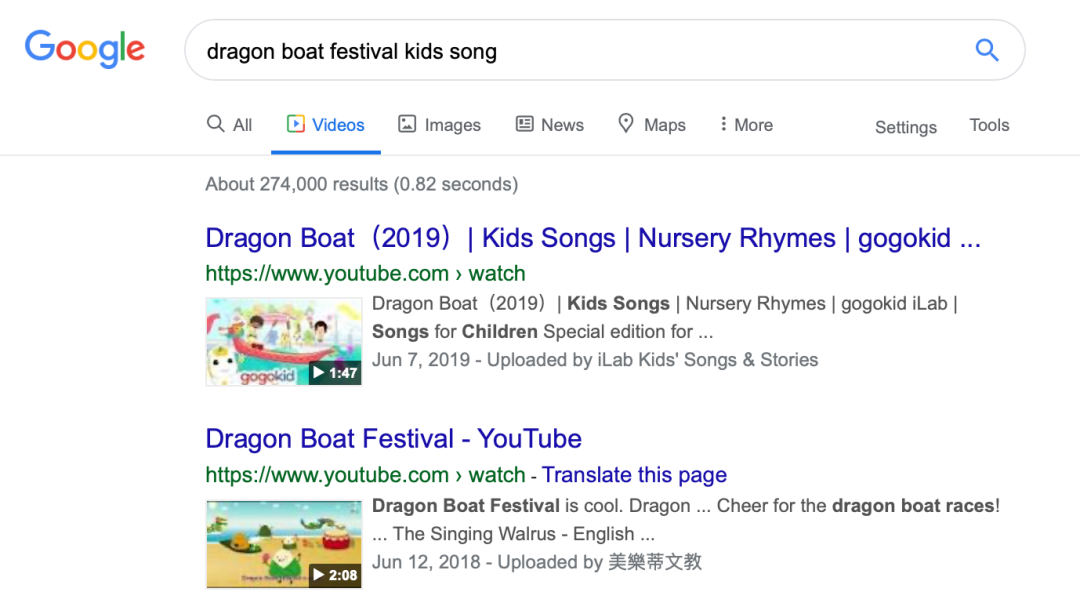Click 'Jun 7, 2019 - Uploaded by iLab' text
The height and width of the screenshot is (610, 1080).
[595, 360]
